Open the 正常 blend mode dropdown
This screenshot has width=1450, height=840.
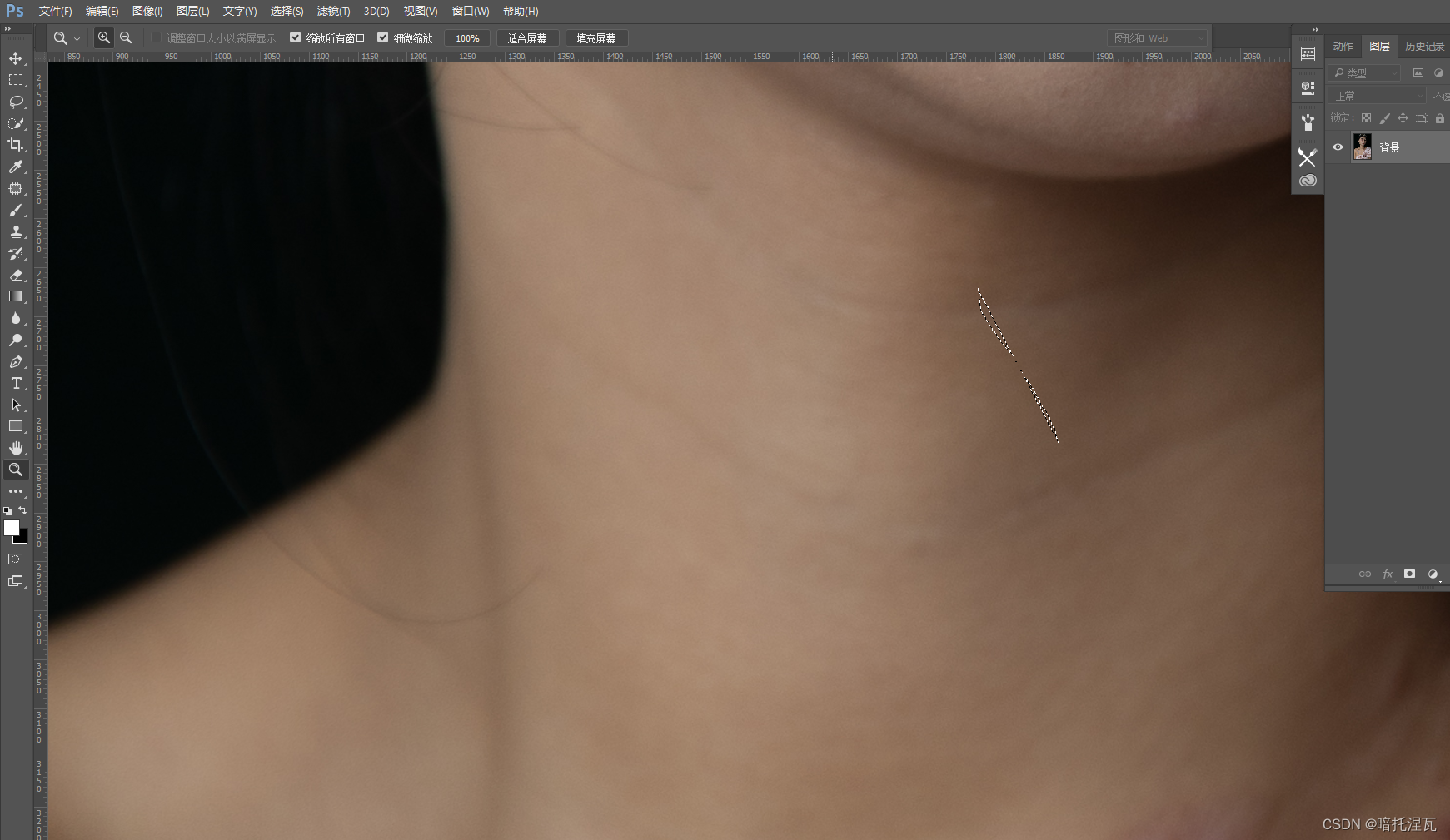coord(1377,96)
